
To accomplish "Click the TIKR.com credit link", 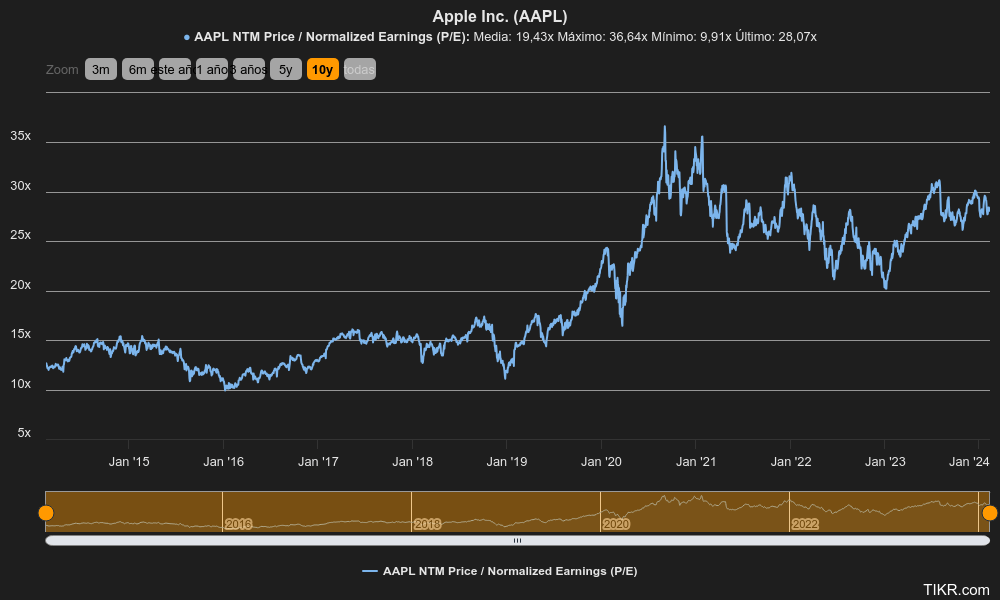I will coord(956,590).
